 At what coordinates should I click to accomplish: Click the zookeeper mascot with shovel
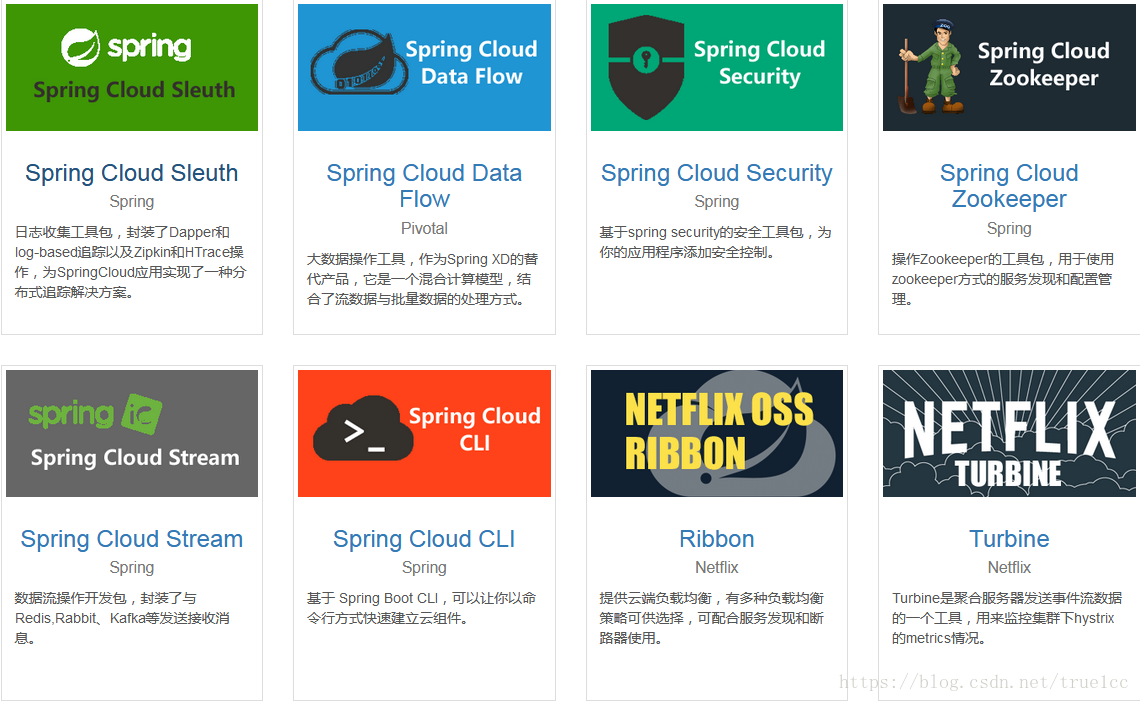[x=931, y=67]
